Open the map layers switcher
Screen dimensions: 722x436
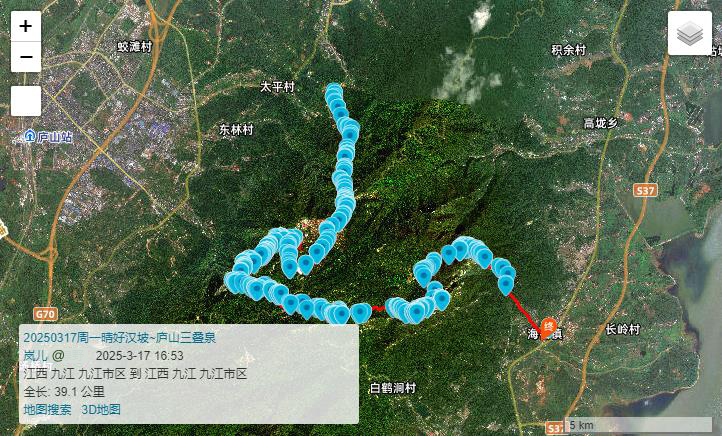[x=690, y=33]
